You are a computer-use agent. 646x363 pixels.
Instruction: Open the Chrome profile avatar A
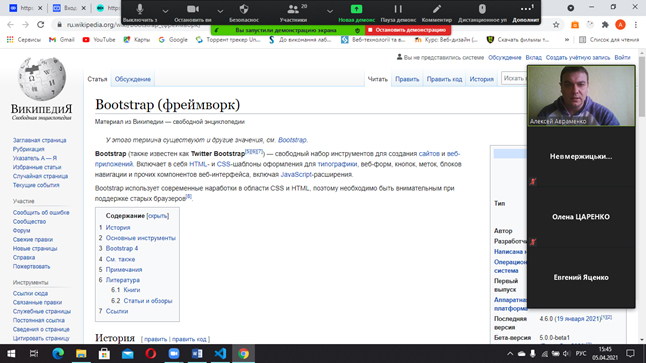tap(620, 25)
